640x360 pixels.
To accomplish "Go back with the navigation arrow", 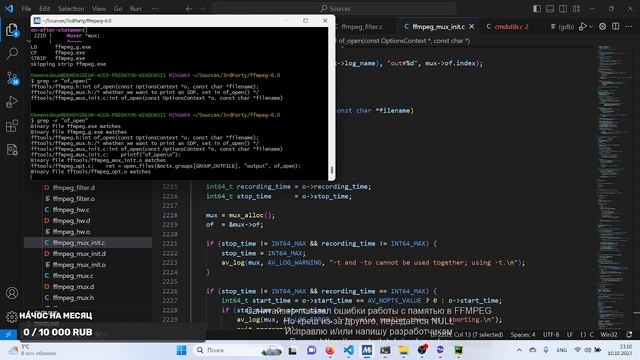I will [x=189, y=9].
